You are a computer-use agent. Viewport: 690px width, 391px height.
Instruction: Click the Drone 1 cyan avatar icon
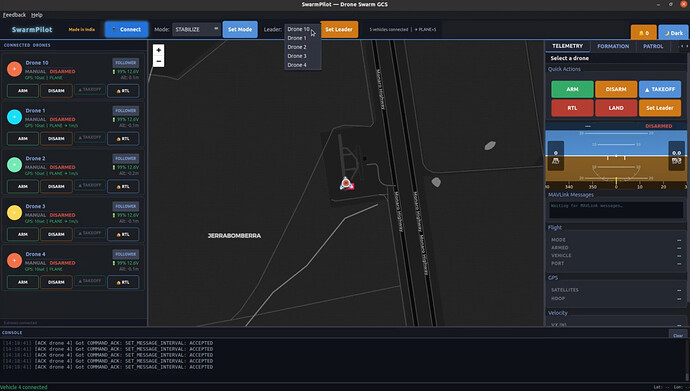(15, 117)
